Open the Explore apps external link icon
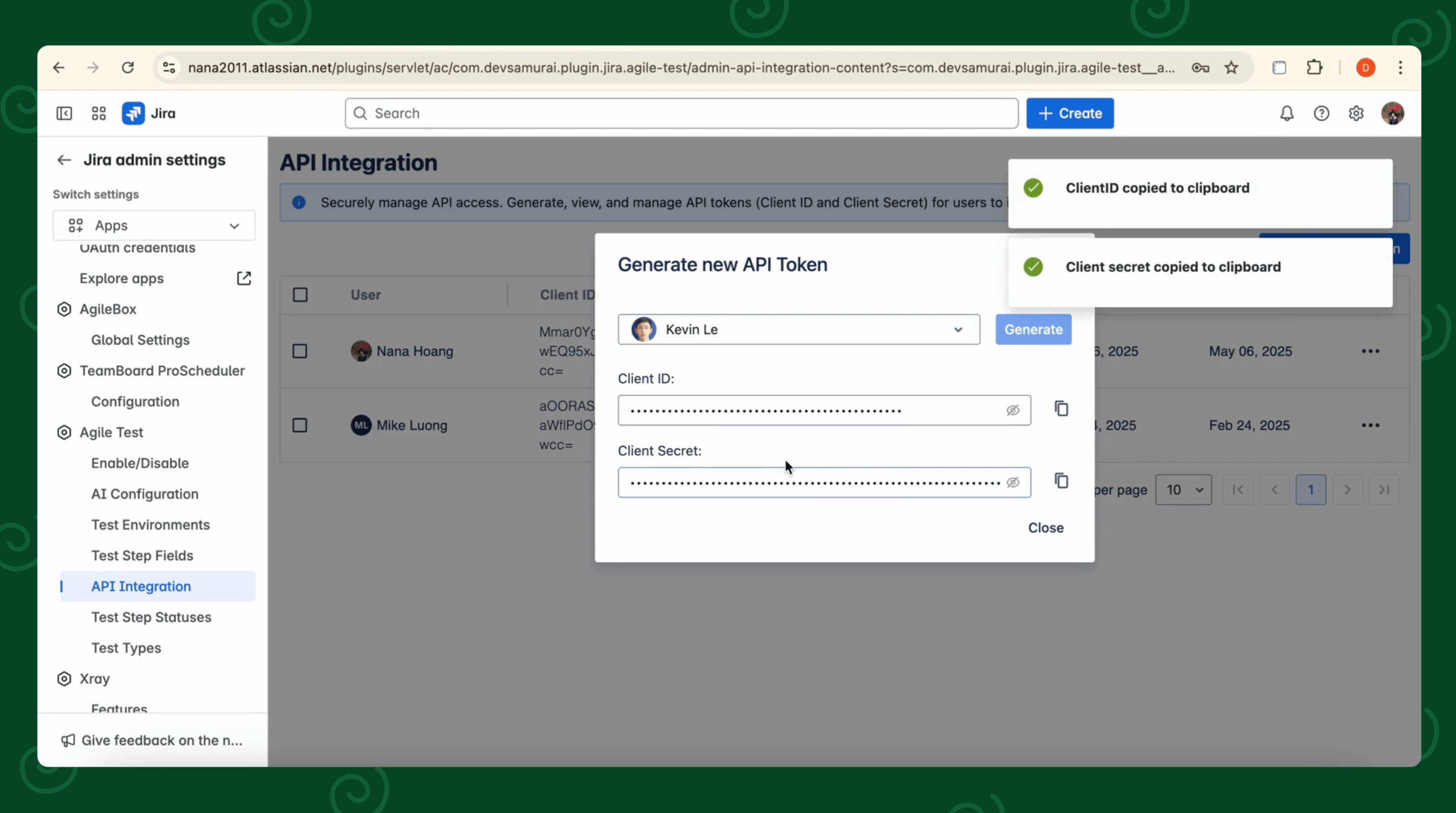 pyautogui.click(x=244, y=278)
